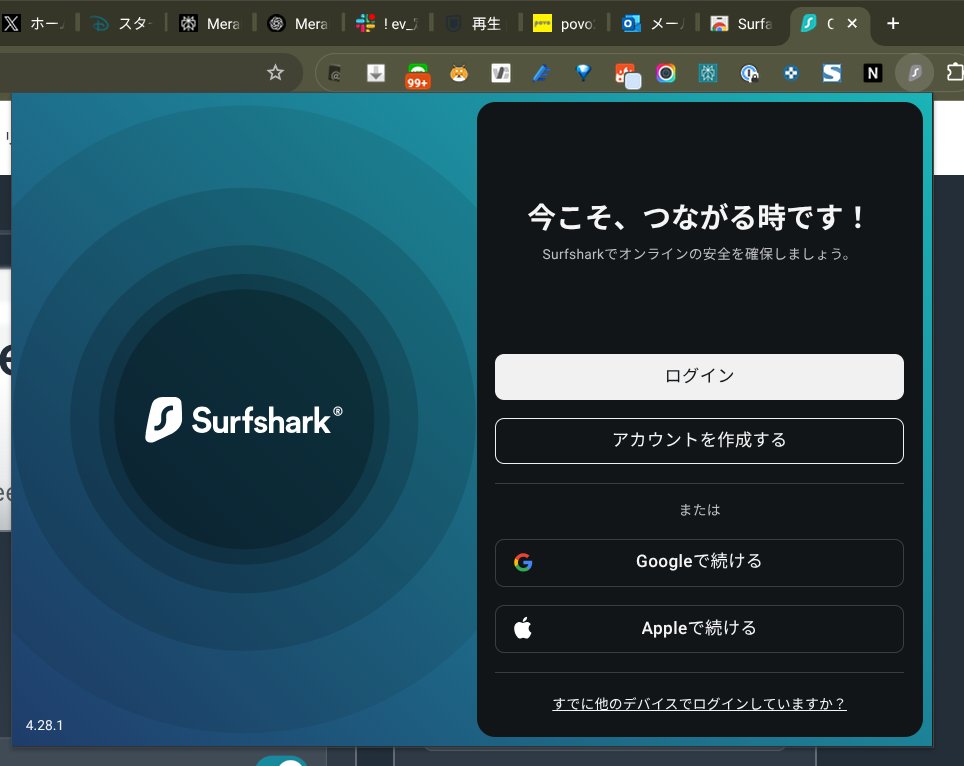This screenshot has width=964, height=766.
Task: Switch to the Surfa web store tab
Action: click(741, 24)
